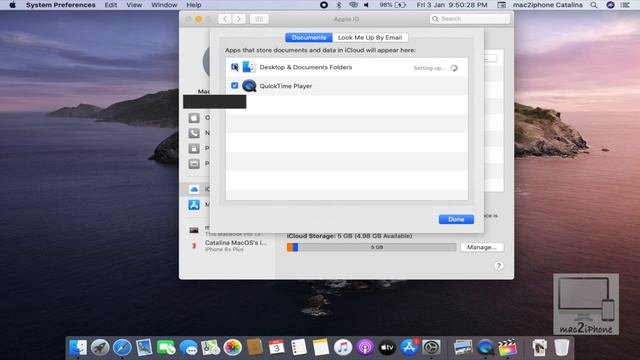Open Calendar in the Dock
Screen dimensions: 640x360
click(277, 348)
